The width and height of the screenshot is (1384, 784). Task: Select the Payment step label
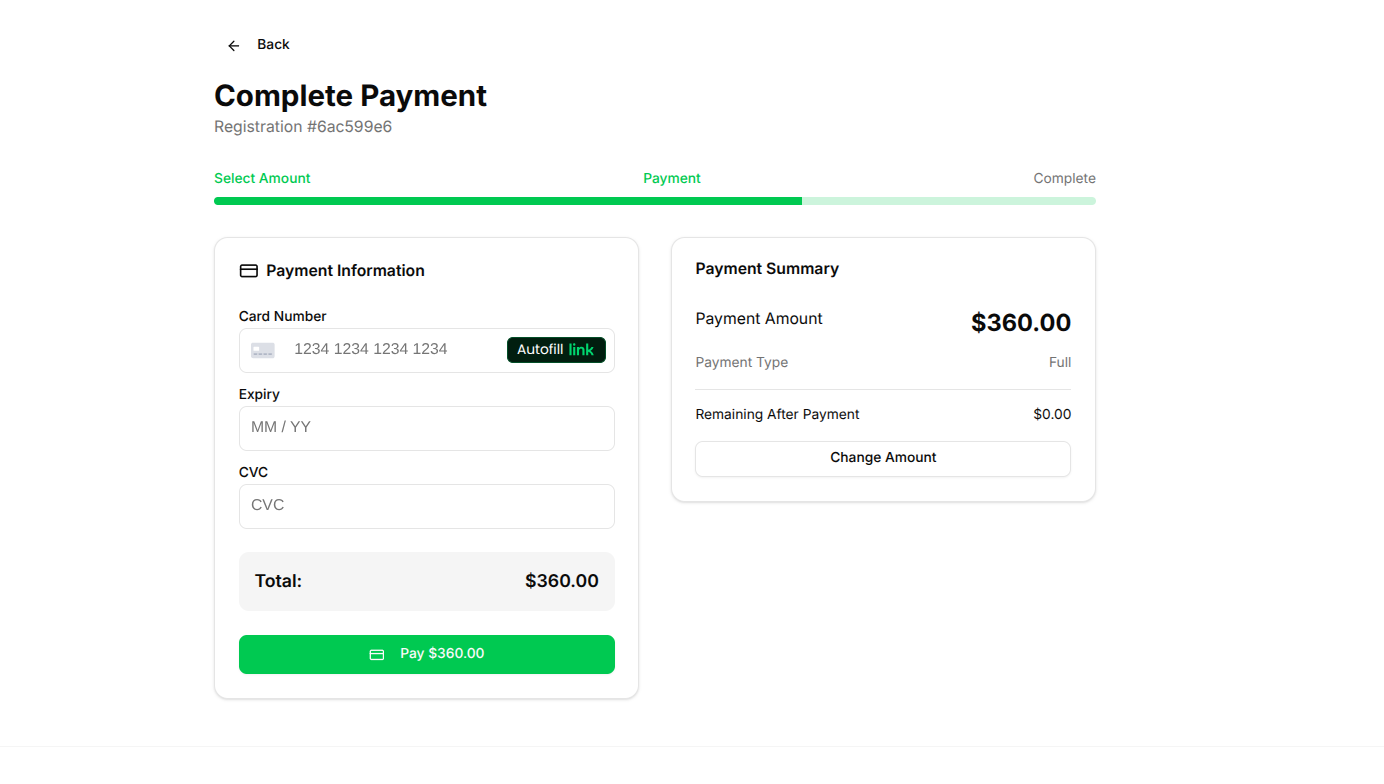(671, 178)
